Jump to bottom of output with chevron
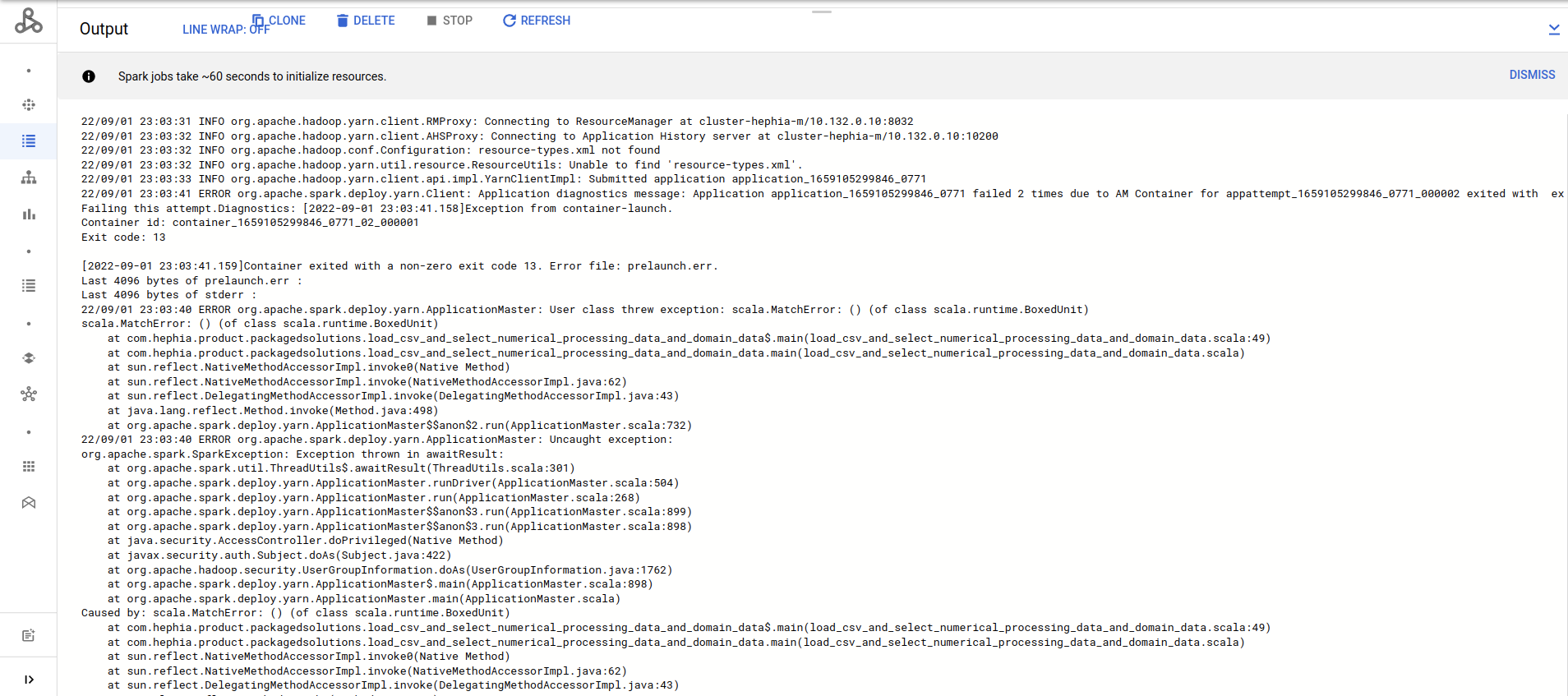 (1553, 30)
